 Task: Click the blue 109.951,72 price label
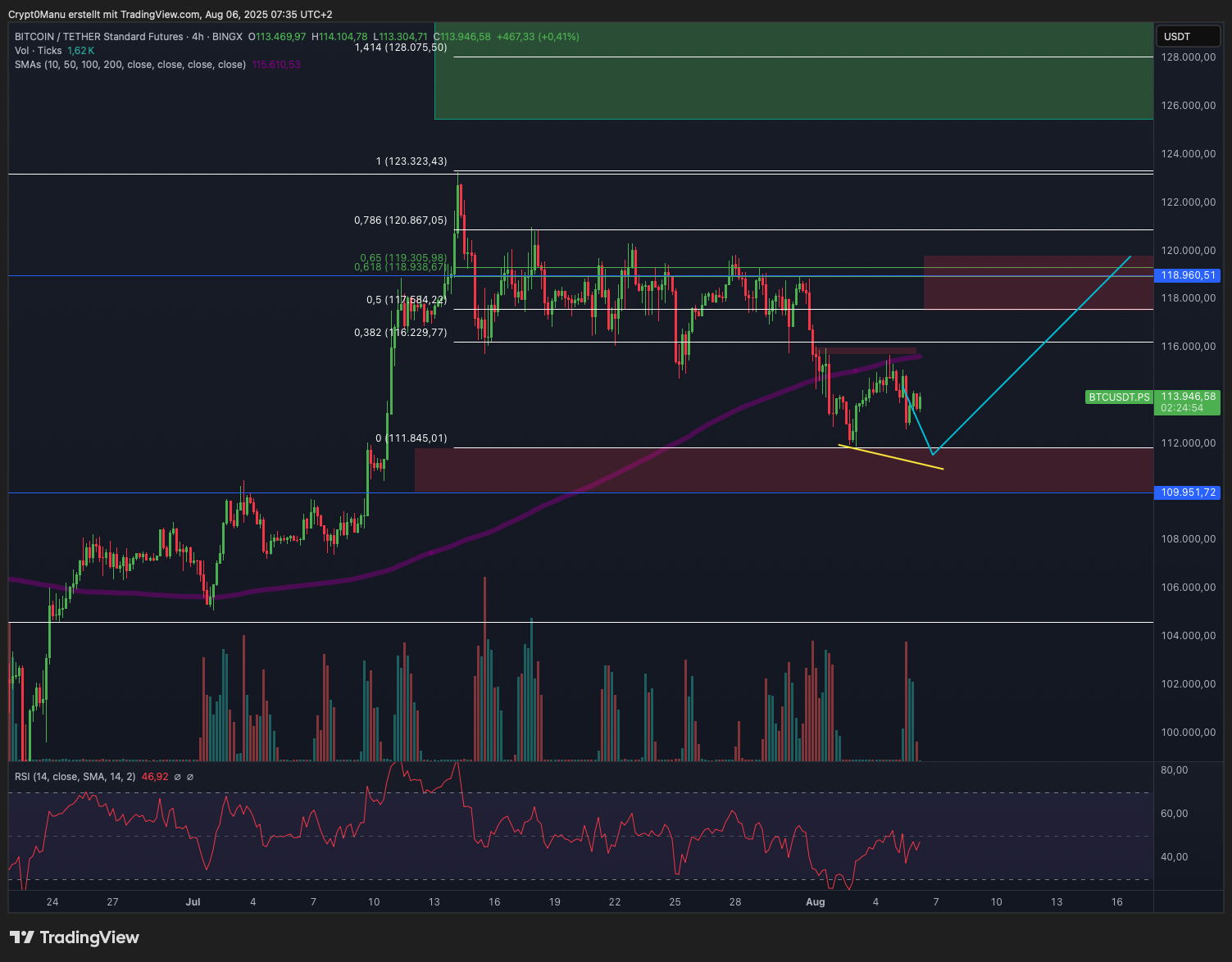tap(1188, 492)
